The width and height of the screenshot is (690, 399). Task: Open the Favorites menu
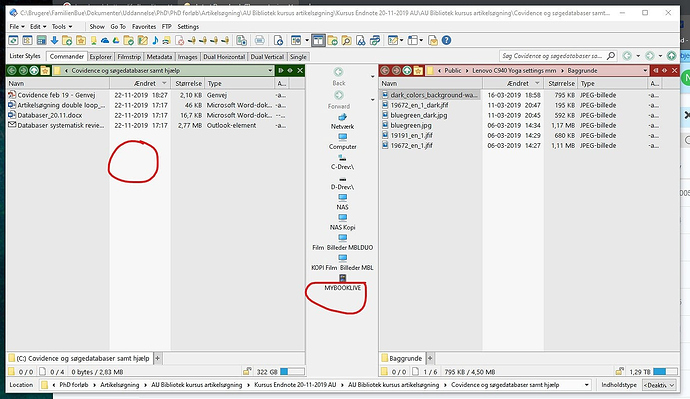click(x=144, y=26)
